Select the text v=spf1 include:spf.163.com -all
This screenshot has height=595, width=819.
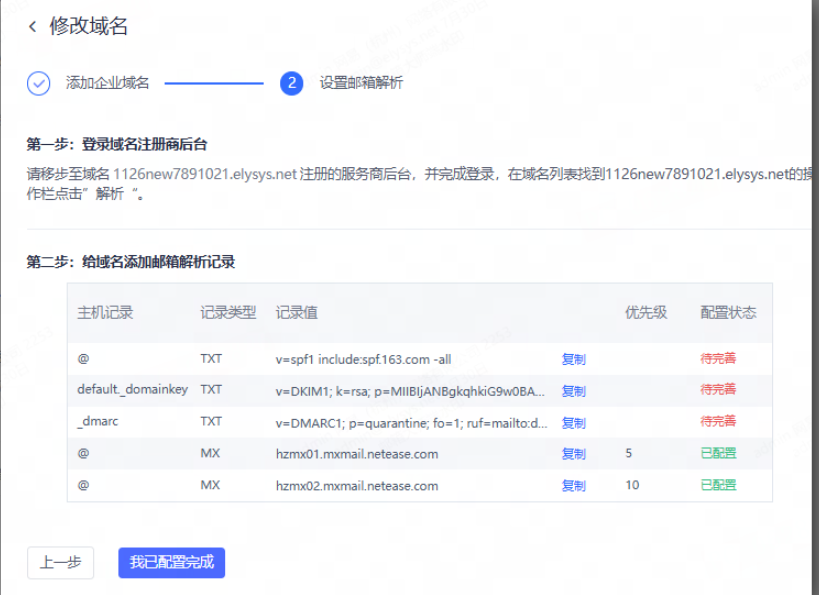point(364,359)
